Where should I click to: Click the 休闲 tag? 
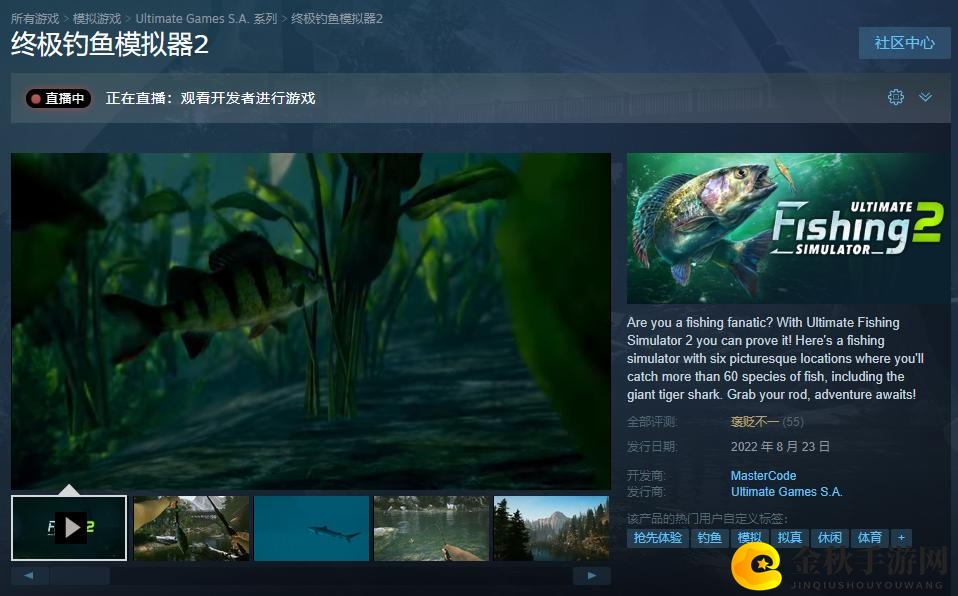[830, 538]
